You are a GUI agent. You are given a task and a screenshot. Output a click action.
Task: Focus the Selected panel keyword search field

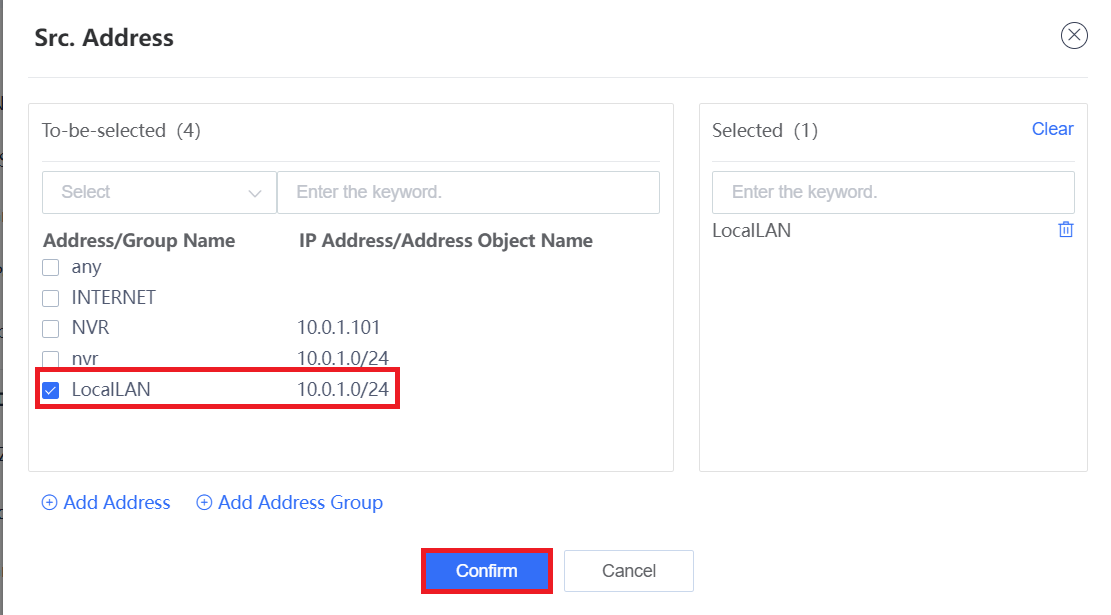click(x=893, y=192)
